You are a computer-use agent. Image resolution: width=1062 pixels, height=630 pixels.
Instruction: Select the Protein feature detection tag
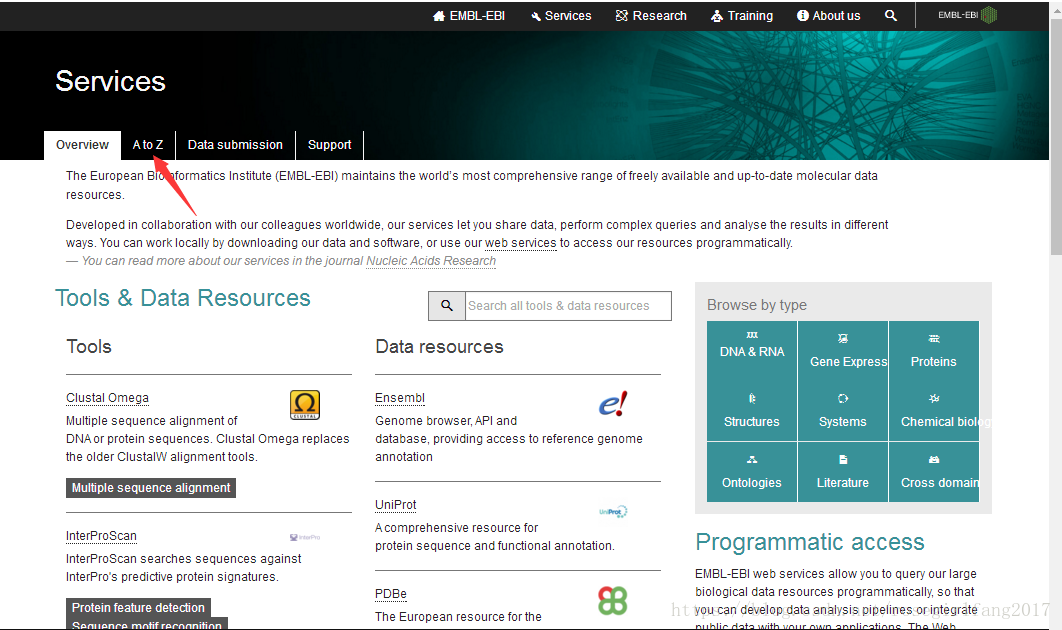point(138,608)
